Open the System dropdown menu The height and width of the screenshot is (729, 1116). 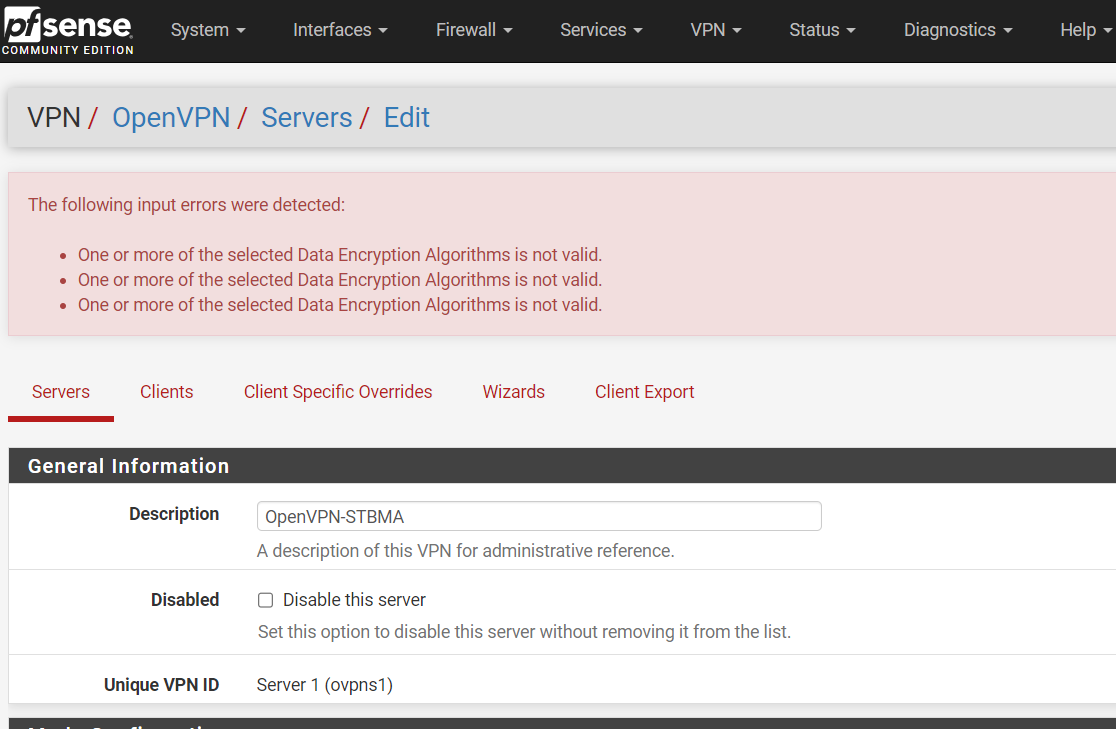pyautogui.click(x=207, y=30)
